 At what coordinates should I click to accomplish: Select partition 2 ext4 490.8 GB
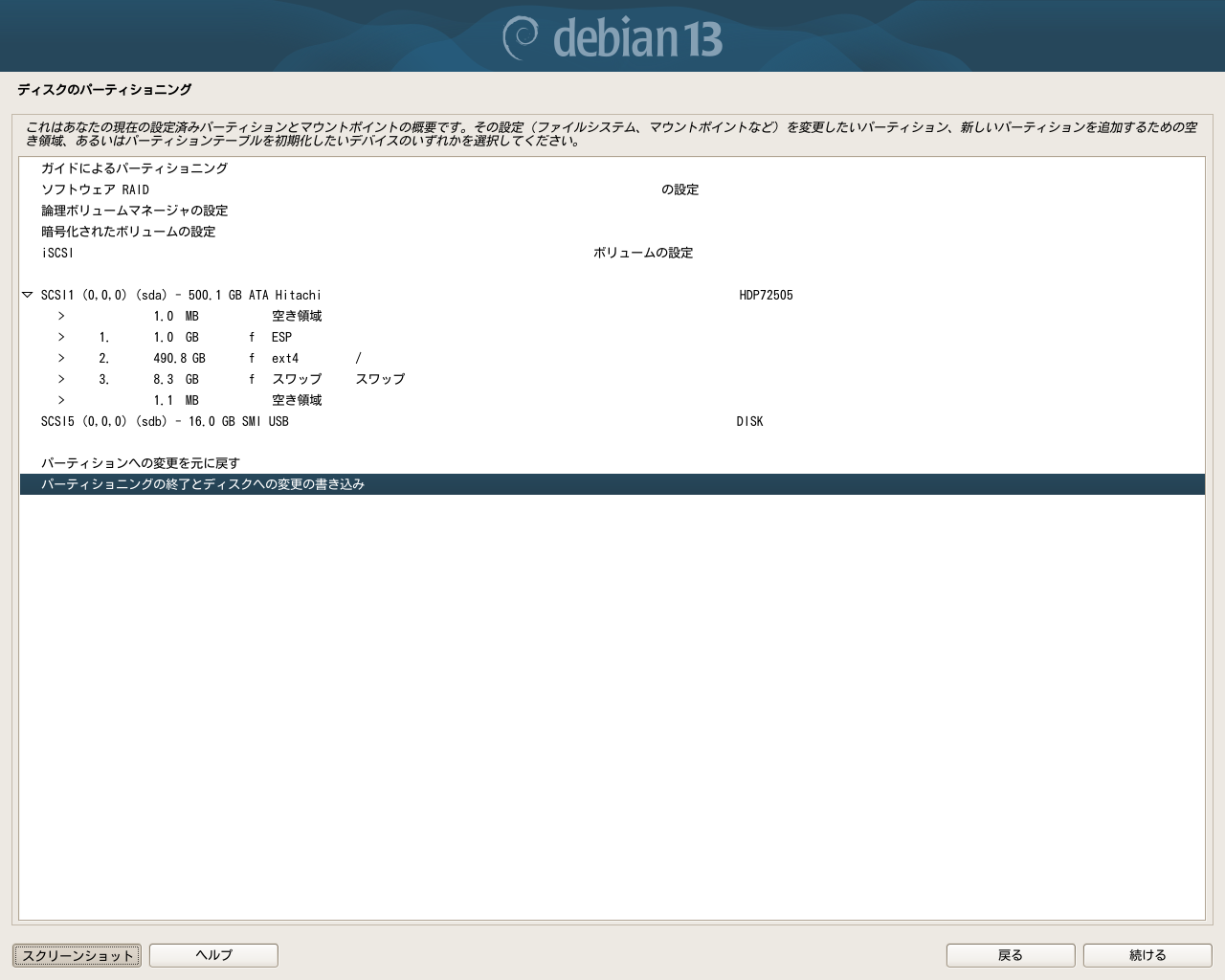click(x=612, y=358)
